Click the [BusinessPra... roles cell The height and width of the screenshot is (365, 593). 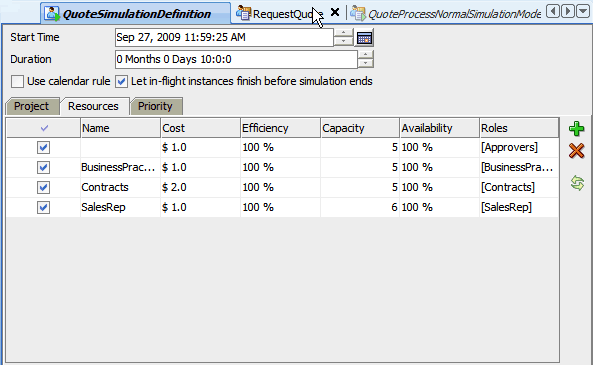pyautogui.click(x=519, y=168)
